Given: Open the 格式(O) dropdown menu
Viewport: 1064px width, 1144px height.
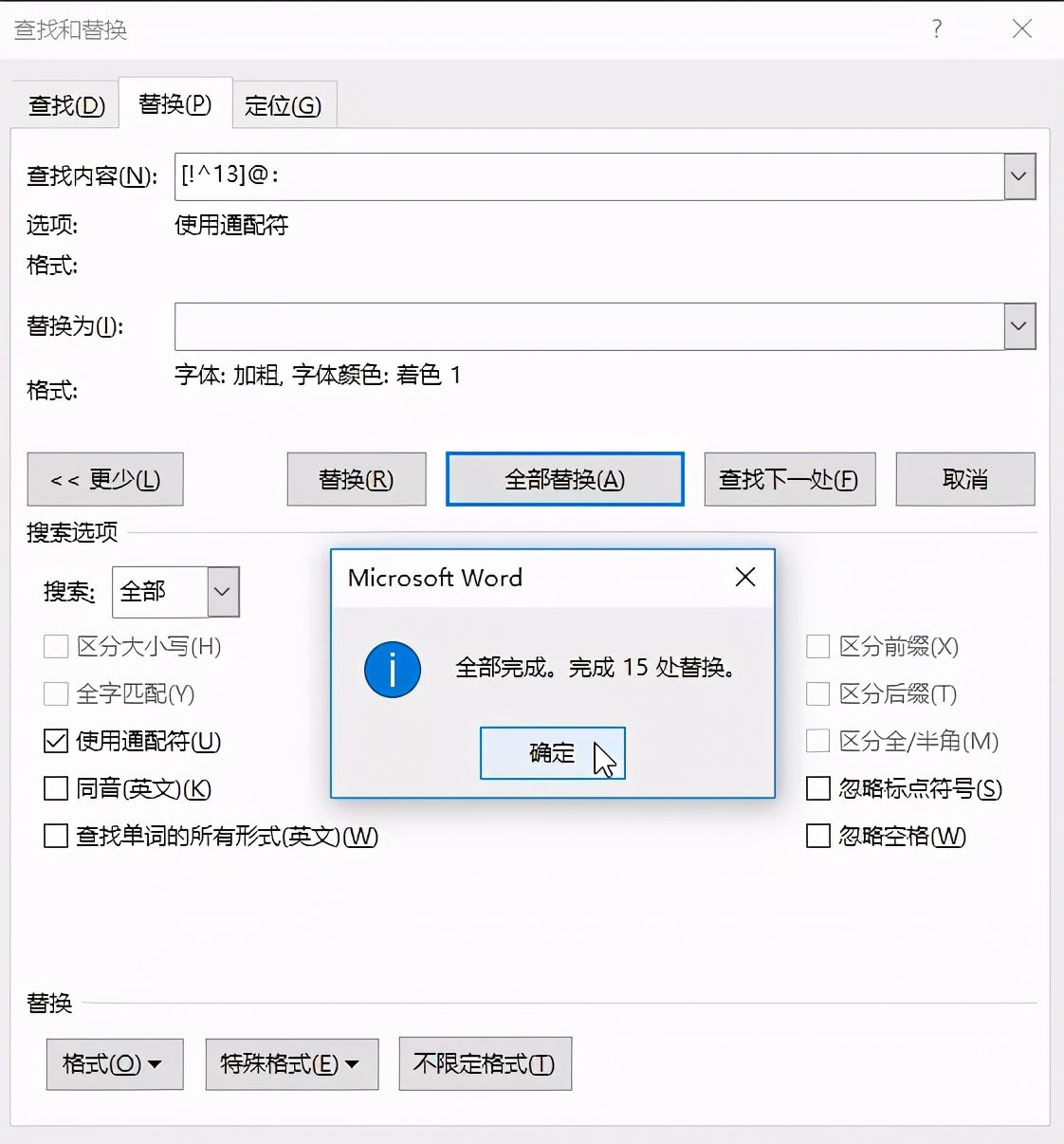Looking at the screenshot, I should 114,1063.
